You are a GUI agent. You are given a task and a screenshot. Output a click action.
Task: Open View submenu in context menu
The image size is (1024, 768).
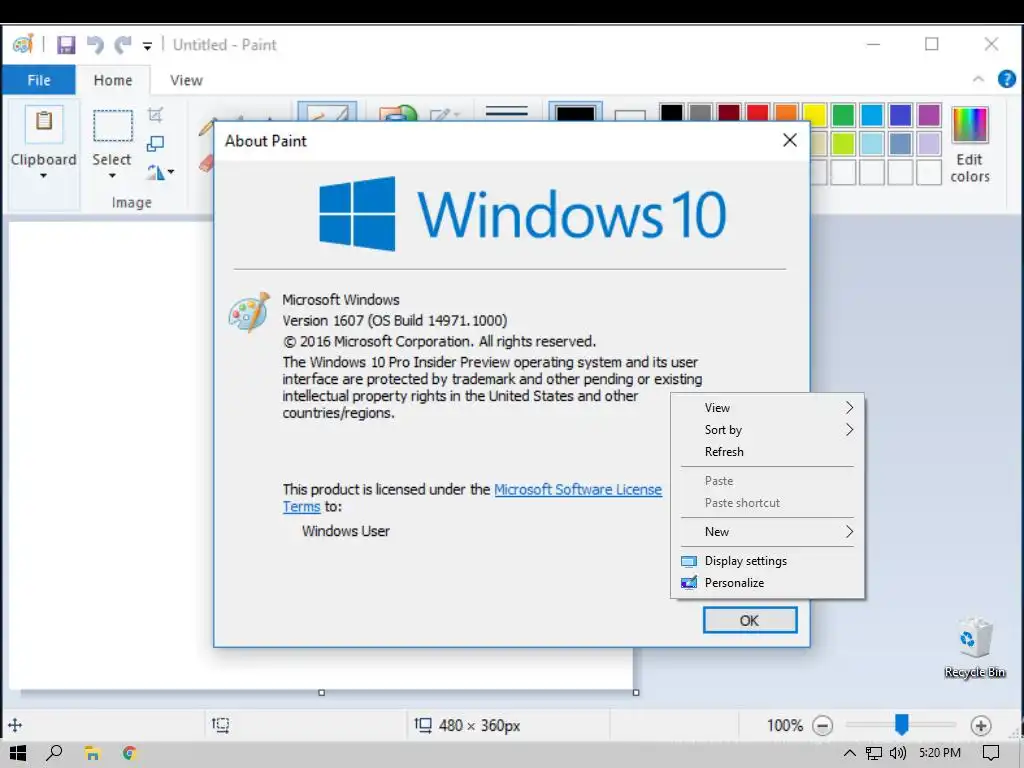[767, 408]
